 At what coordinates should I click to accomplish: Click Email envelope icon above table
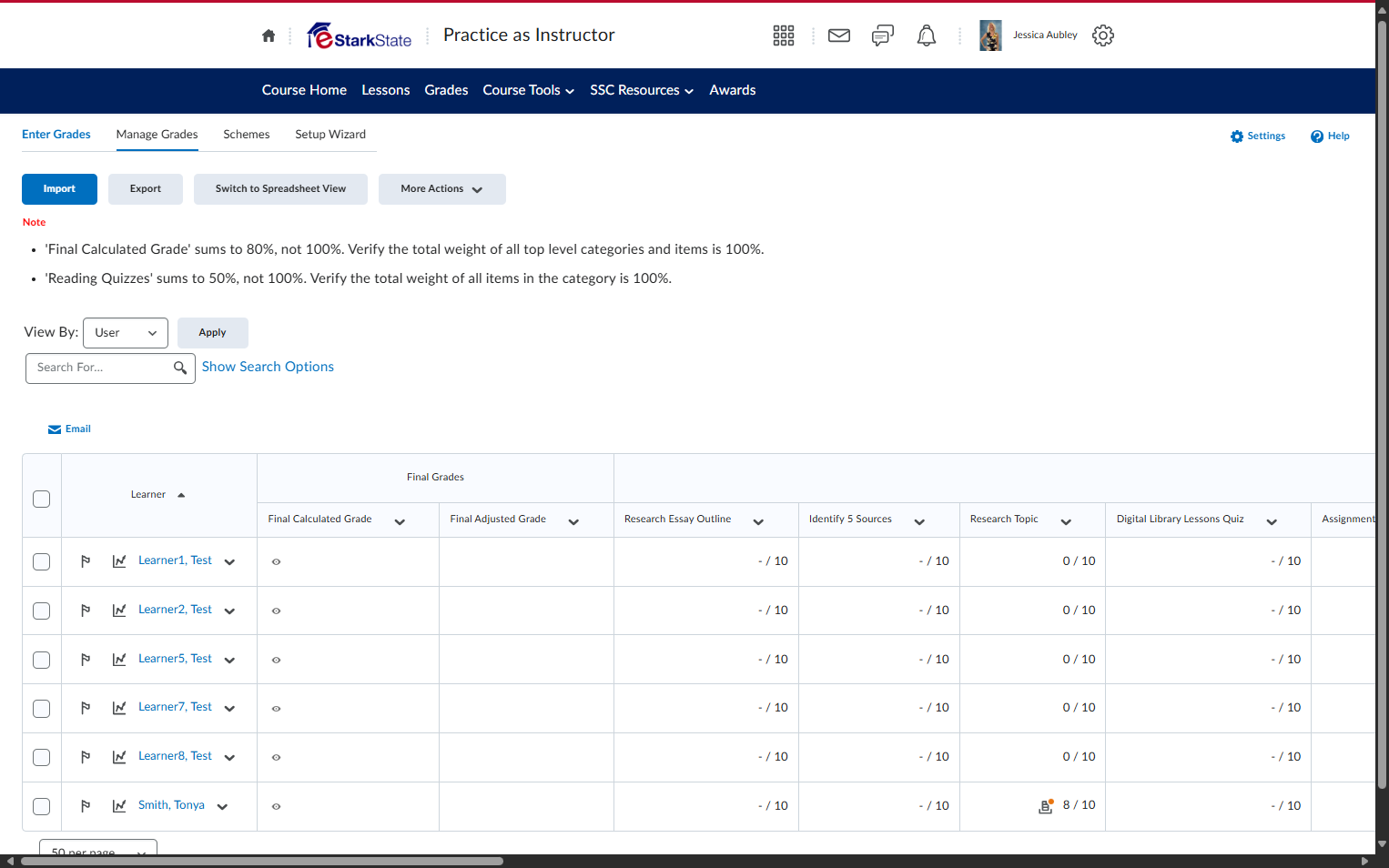tap(55, 429)
